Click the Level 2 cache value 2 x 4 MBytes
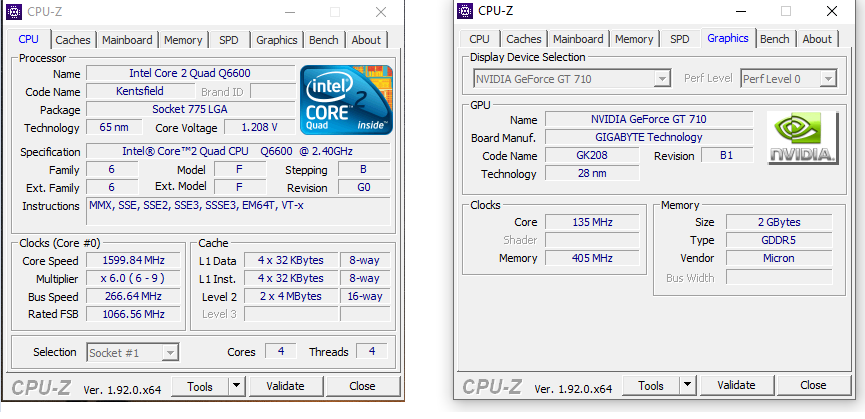This screenshot has height=419, width=865. pyautogui.click(x=291, y=296)
